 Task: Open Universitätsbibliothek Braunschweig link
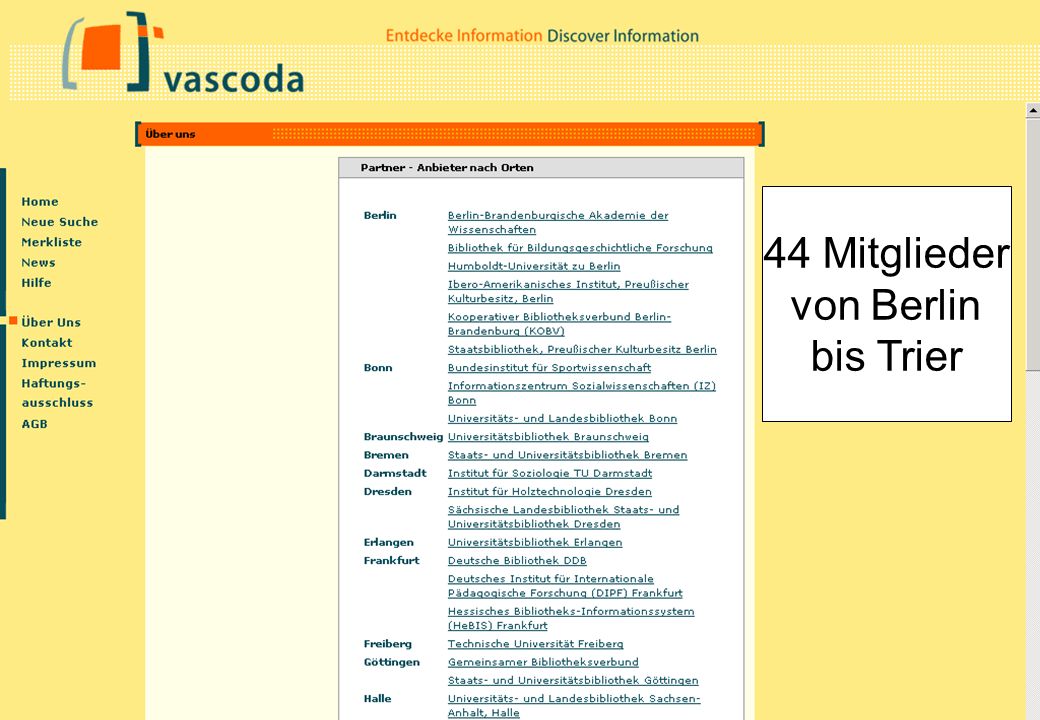tap(548, 437)
